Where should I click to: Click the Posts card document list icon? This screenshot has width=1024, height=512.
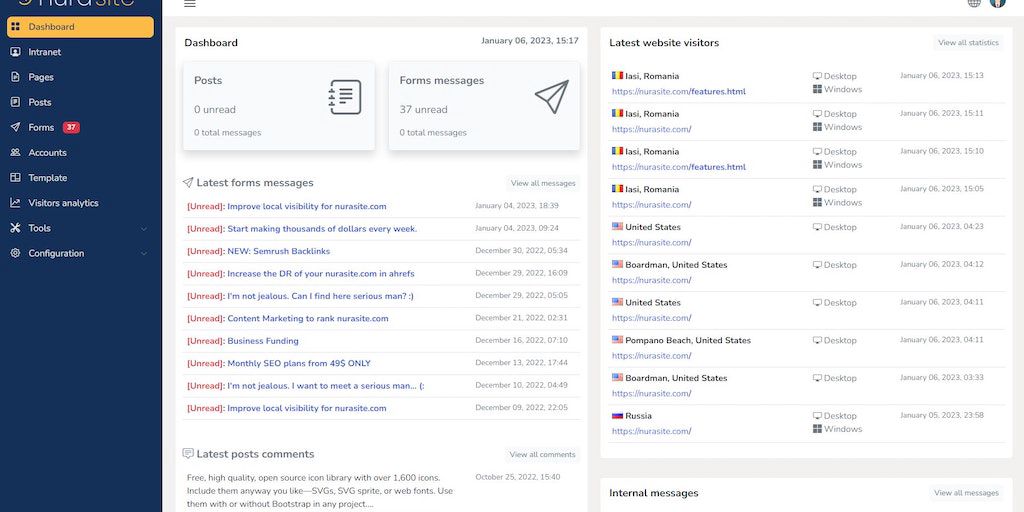tap(344, 97)
